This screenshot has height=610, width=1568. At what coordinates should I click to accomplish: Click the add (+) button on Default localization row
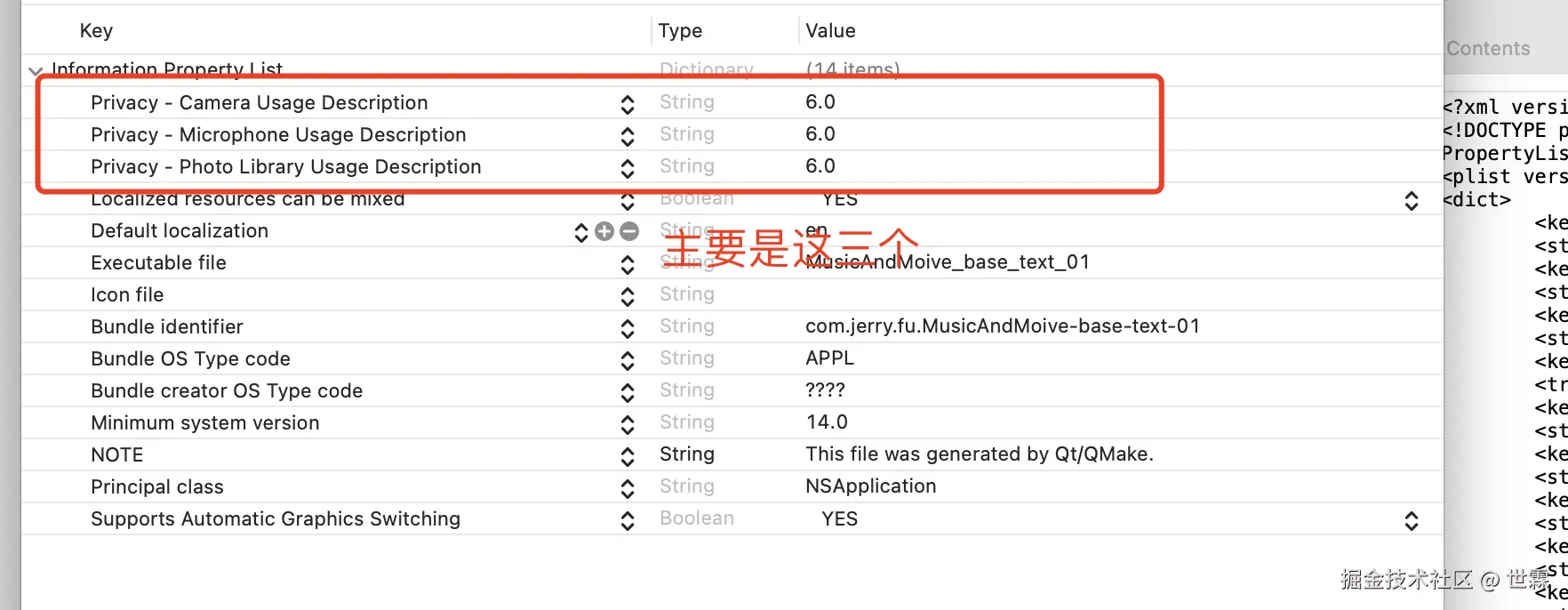click(x=604, y=231)
